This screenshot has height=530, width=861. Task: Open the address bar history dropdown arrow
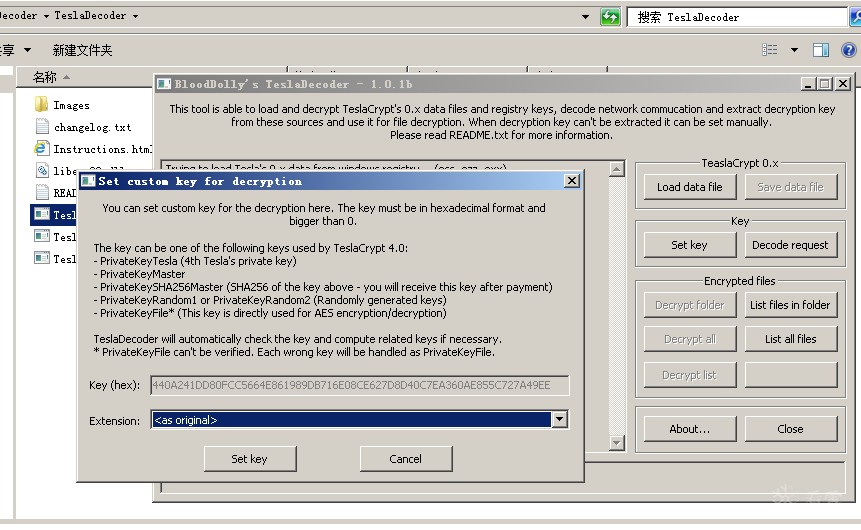pos(585,17)
